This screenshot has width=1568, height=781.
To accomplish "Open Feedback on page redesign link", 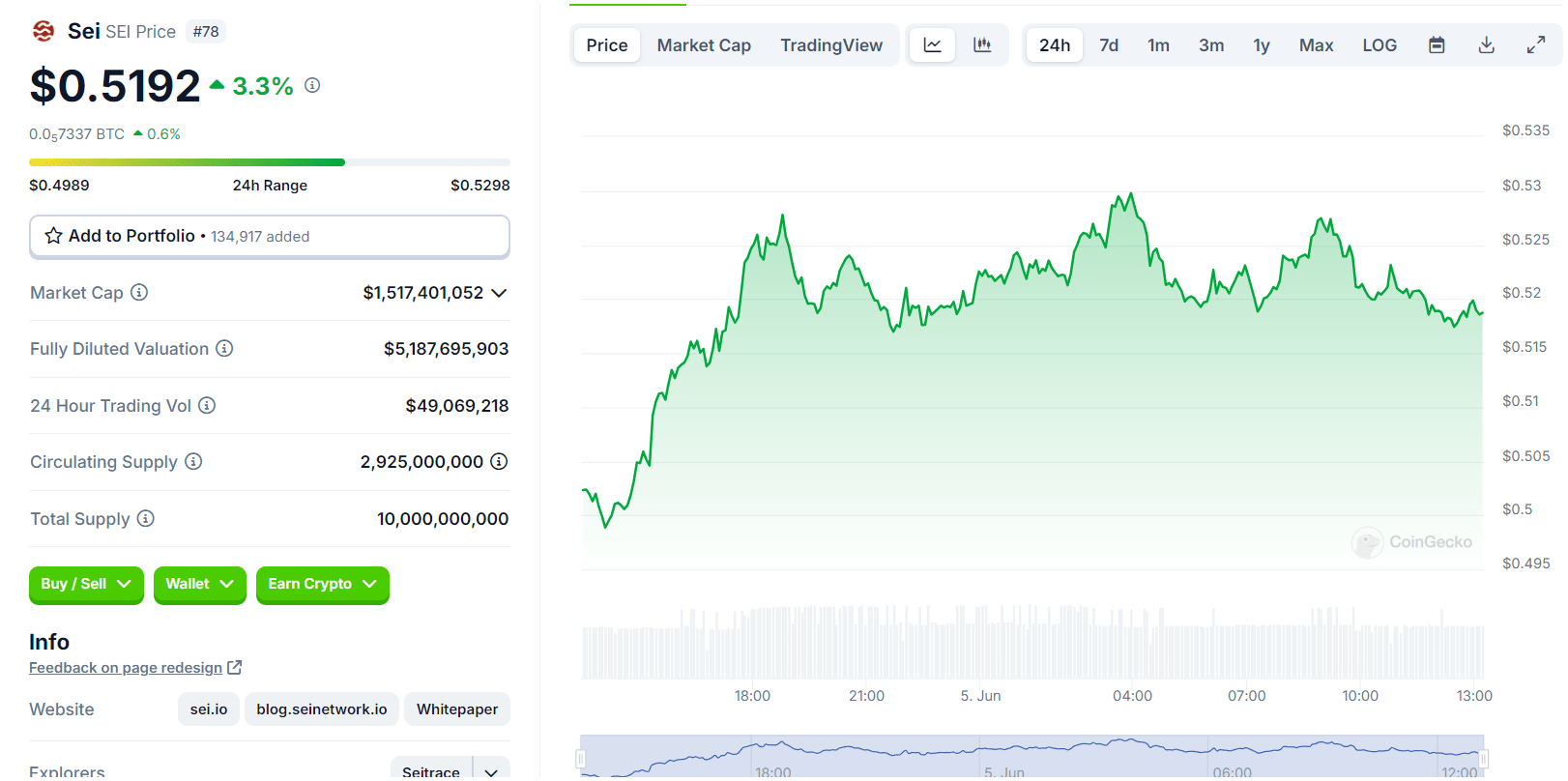I will point(126,668).
